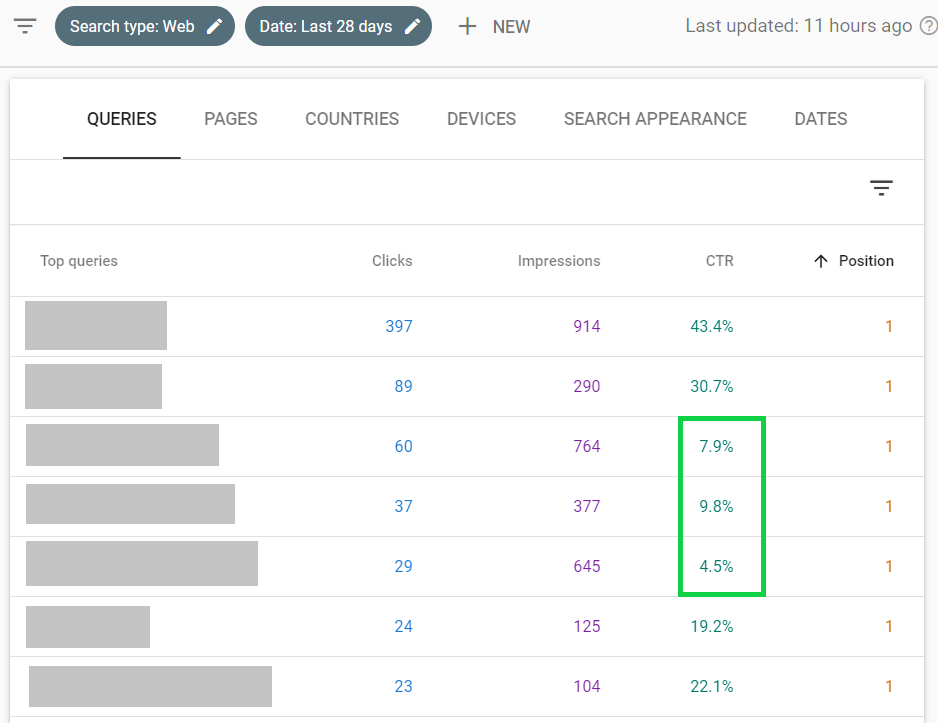The width and height of the screenshot is (938, 723).
Task: Click the 104 impressions value
Action: pyautogui.click(x=586, y=687)
